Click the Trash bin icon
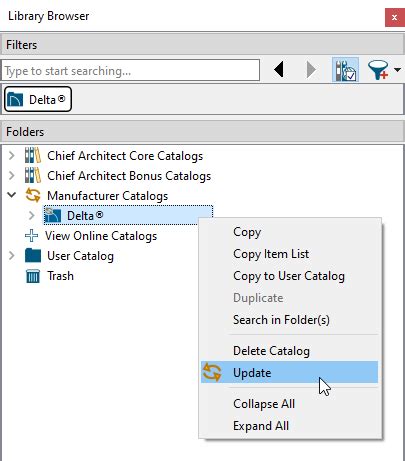 tap(33, 276)
